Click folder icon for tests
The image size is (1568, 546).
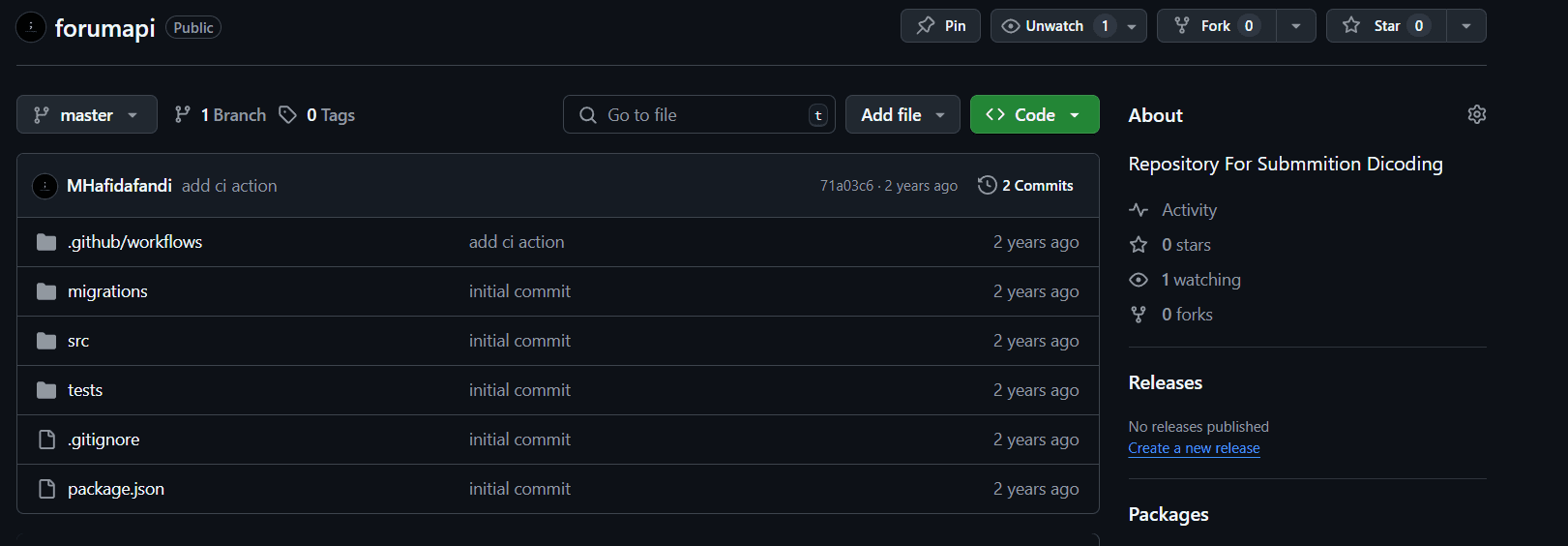[x=46, y=390]
